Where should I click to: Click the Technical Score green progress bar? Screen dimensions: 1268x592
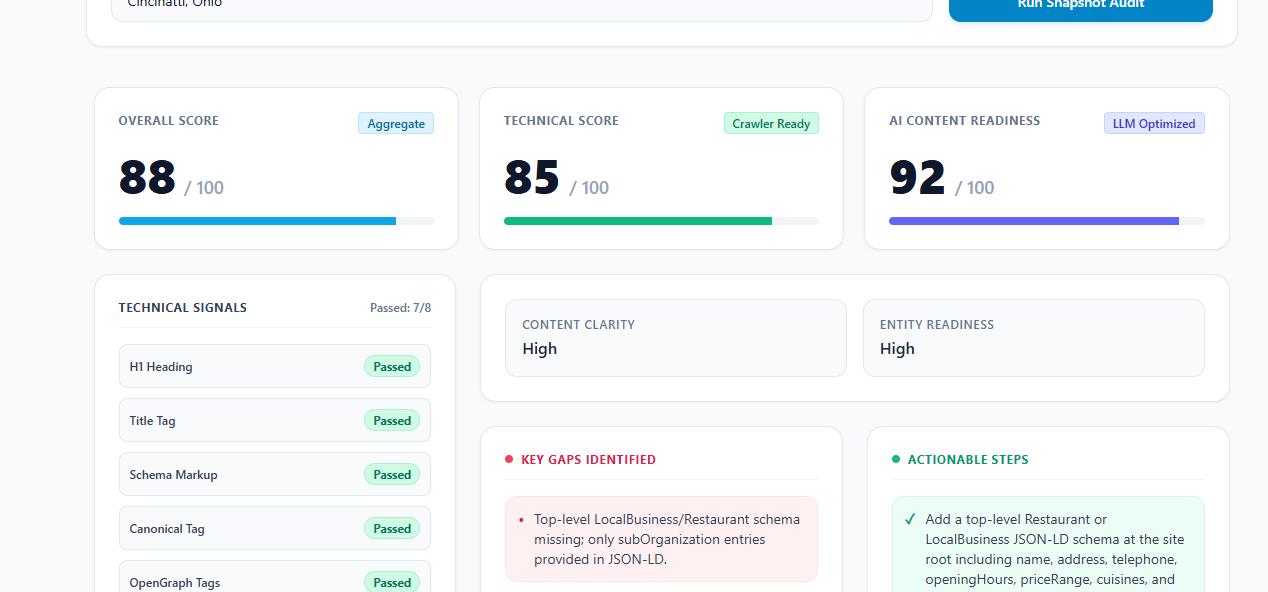tap(661, 221)
